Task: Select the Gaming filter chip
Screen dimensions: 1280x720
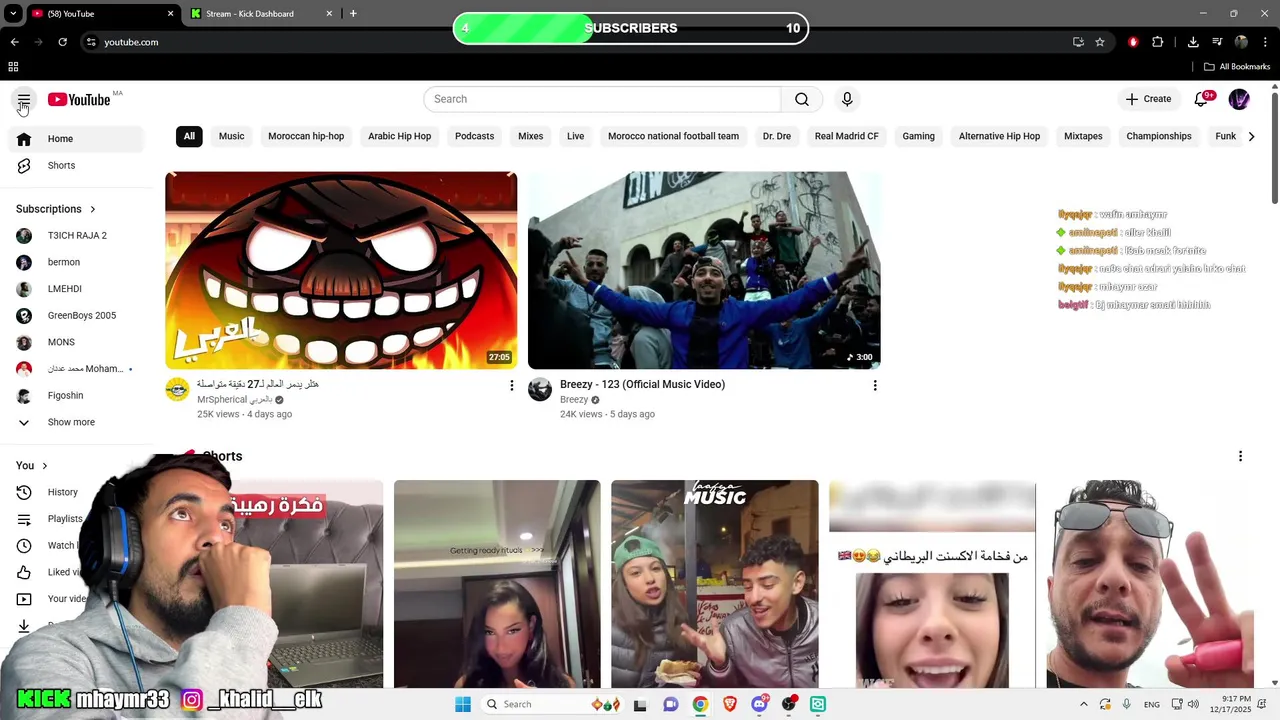Action: click(918, 136)
